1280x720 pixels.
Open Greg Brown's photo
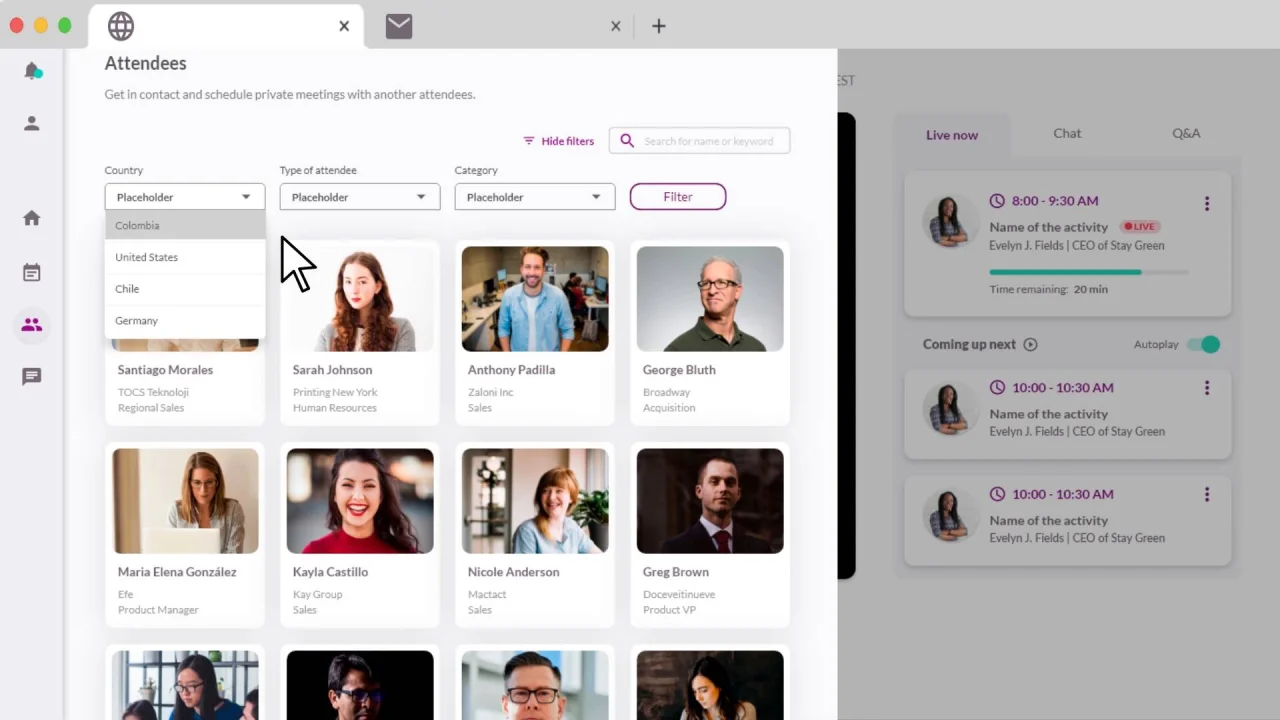point(710,501)
